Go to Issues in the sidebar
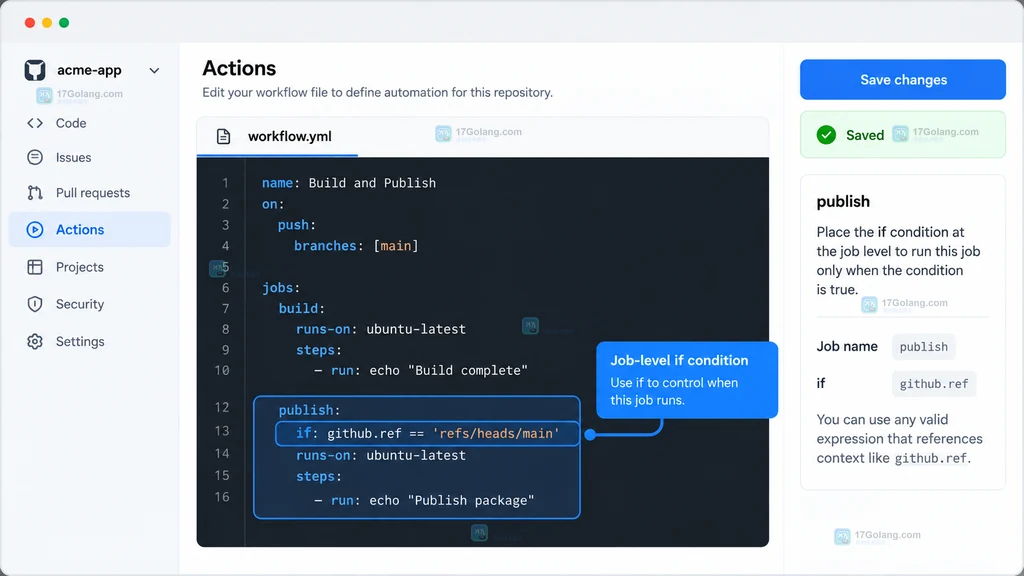The height and width of the screenshot is (576, 1024). point(74,157)
